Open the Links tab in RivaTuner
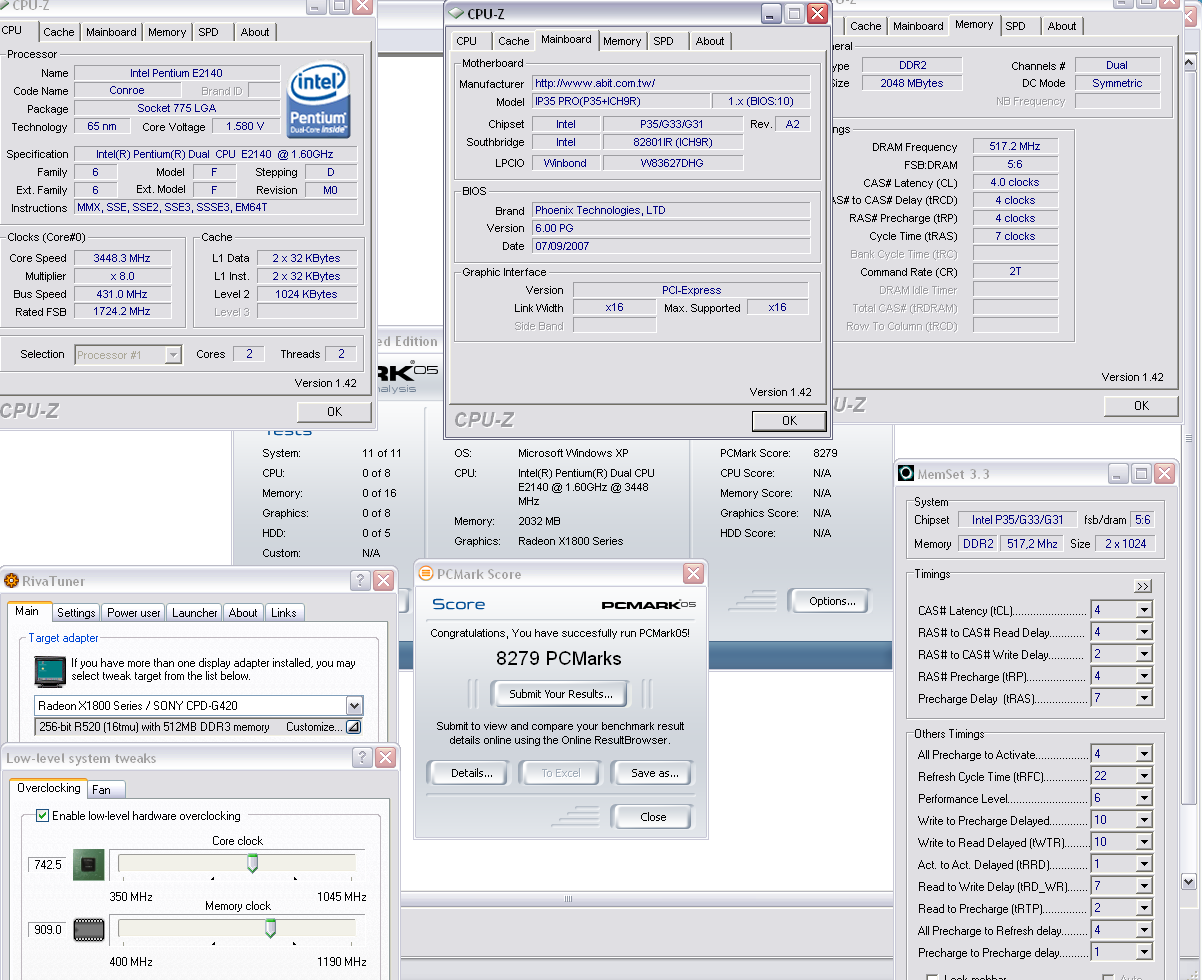Screen dimensions: 1202x980 pyautogui.click(x=284, y=613)
